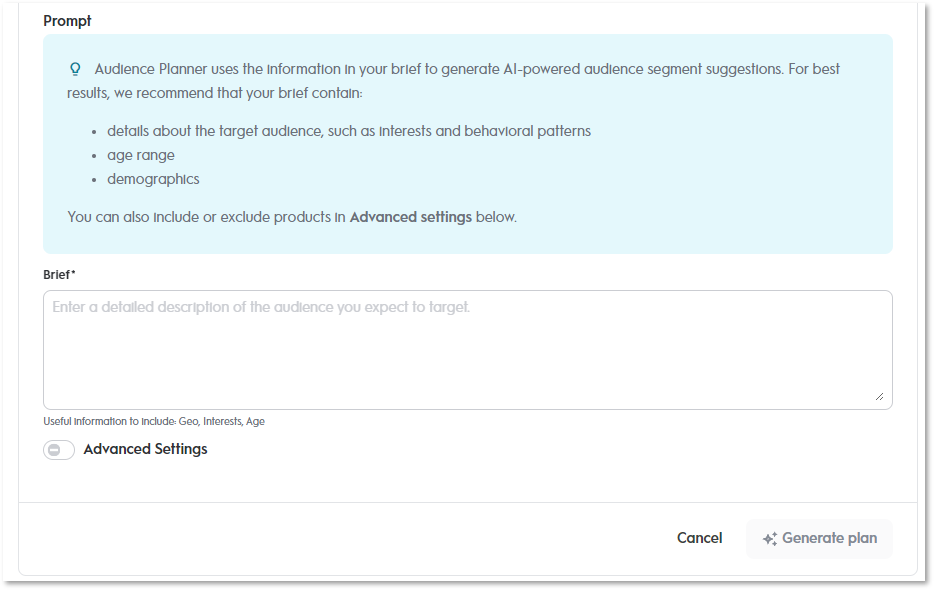Click the "details about the target audience" bullet

pos(348,131)
